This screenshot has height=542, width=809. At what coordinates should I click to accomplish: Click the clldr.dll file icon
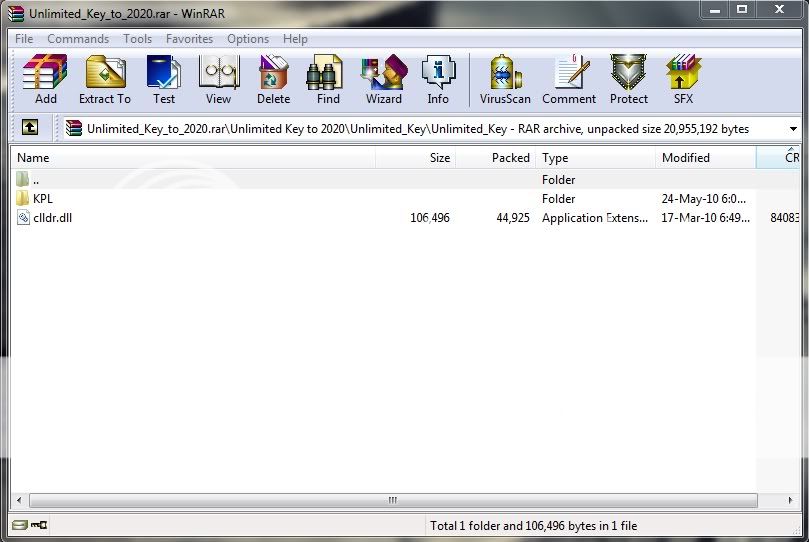(23, 217)
